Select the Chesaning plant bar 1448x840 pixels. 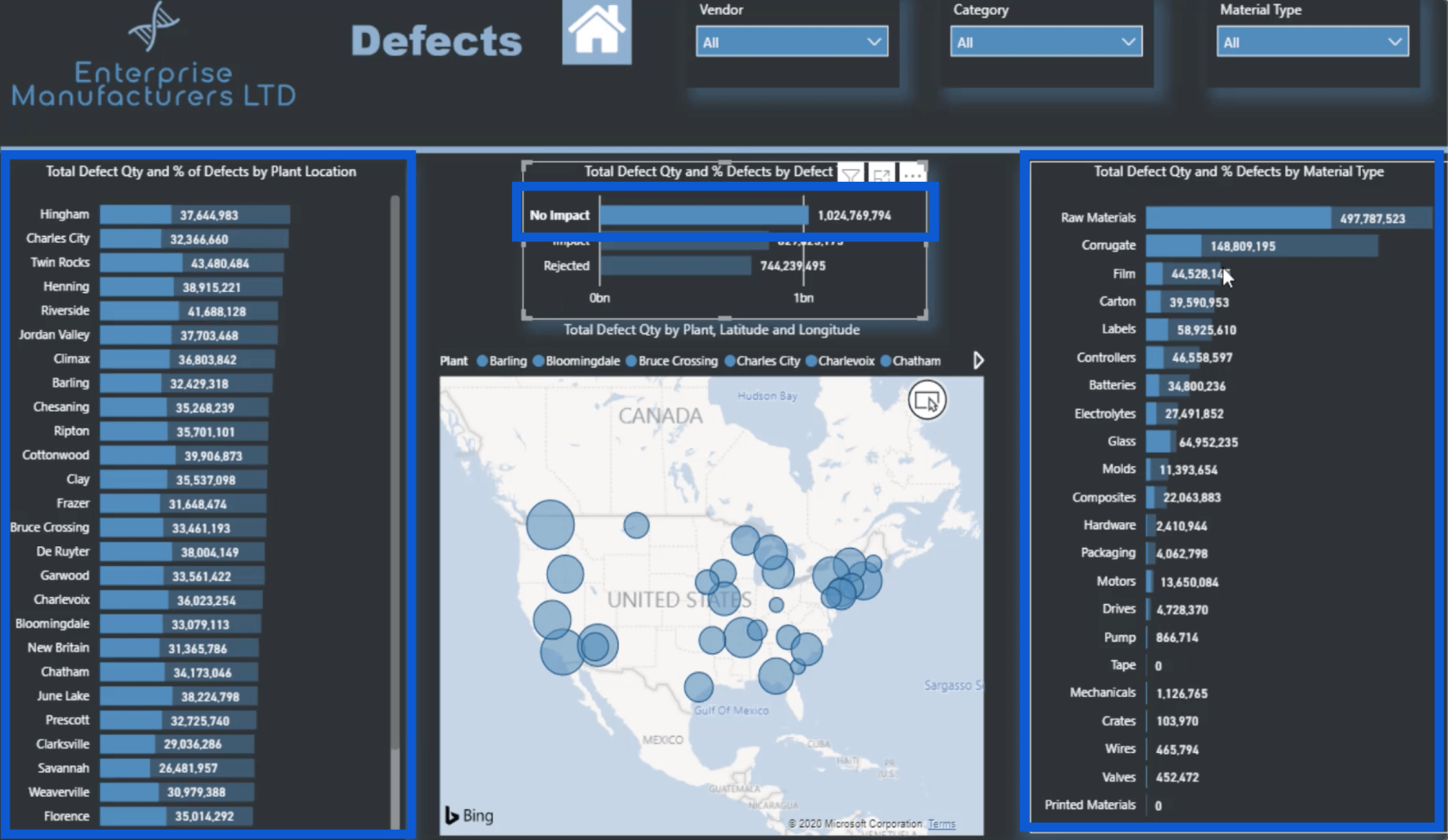tap(184, 408)
